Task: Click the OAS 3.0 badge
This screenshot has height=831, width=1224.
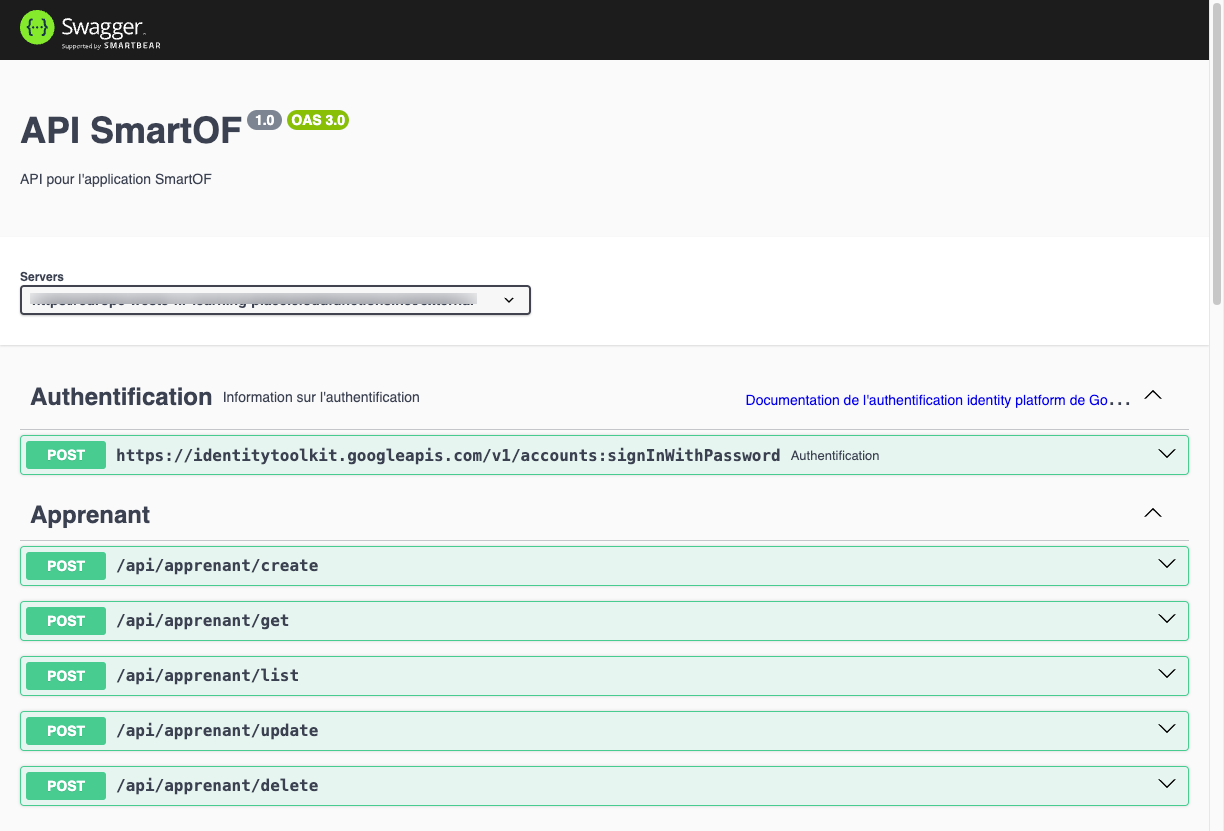Action: (x=318, y=120)
